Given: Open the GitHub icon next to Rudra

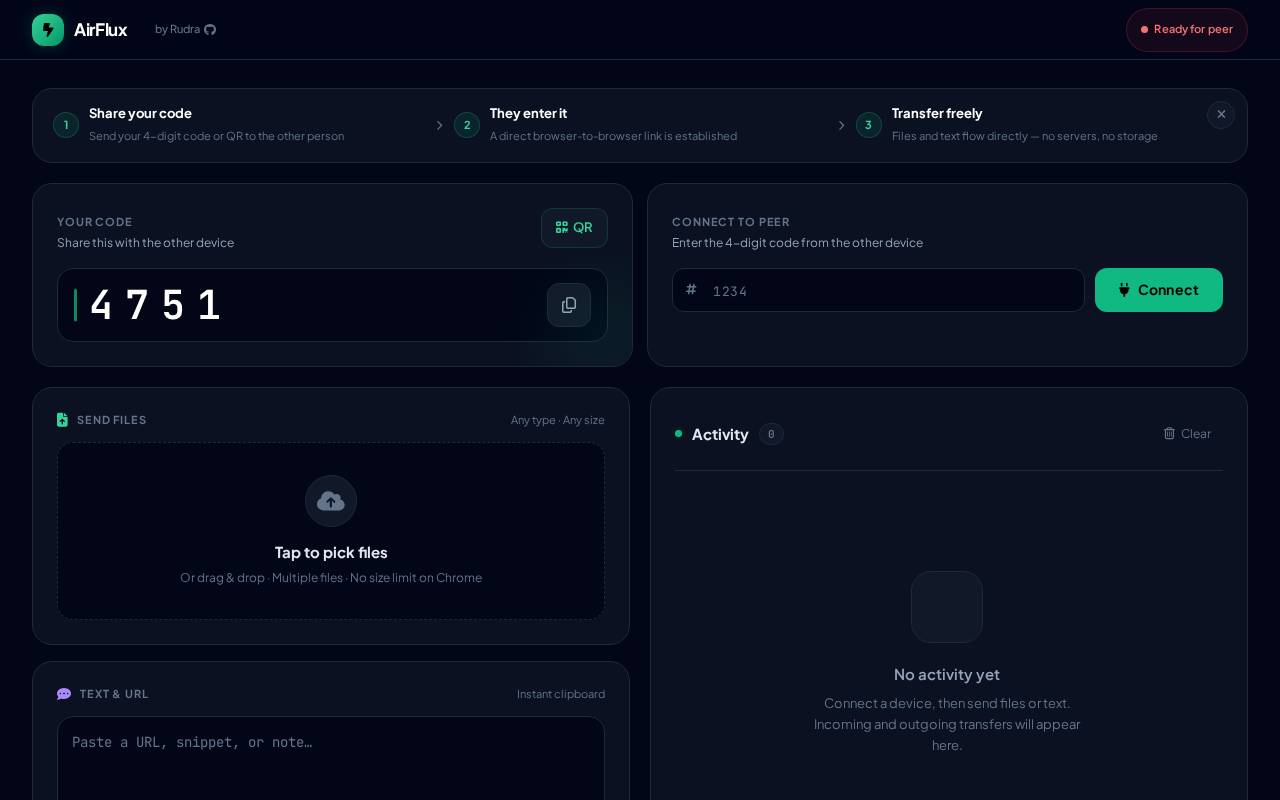Looking at the screenshot, I should 210,30.
